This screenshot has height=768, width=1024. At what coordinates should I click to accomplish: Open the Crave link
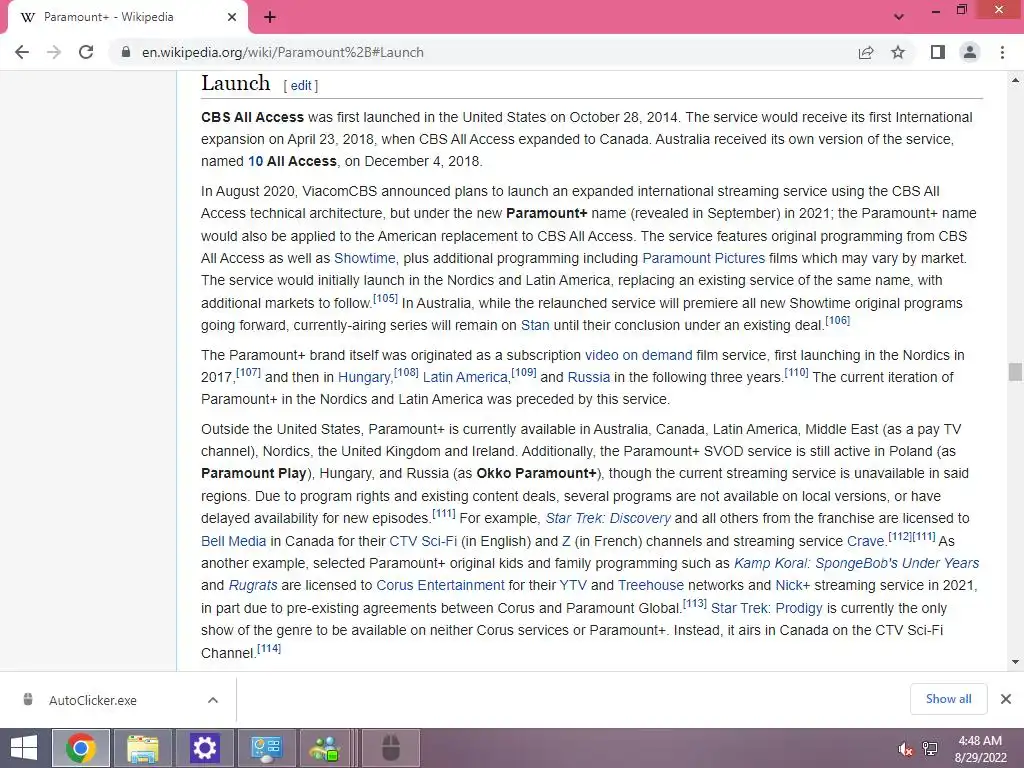tap(866, 541)
